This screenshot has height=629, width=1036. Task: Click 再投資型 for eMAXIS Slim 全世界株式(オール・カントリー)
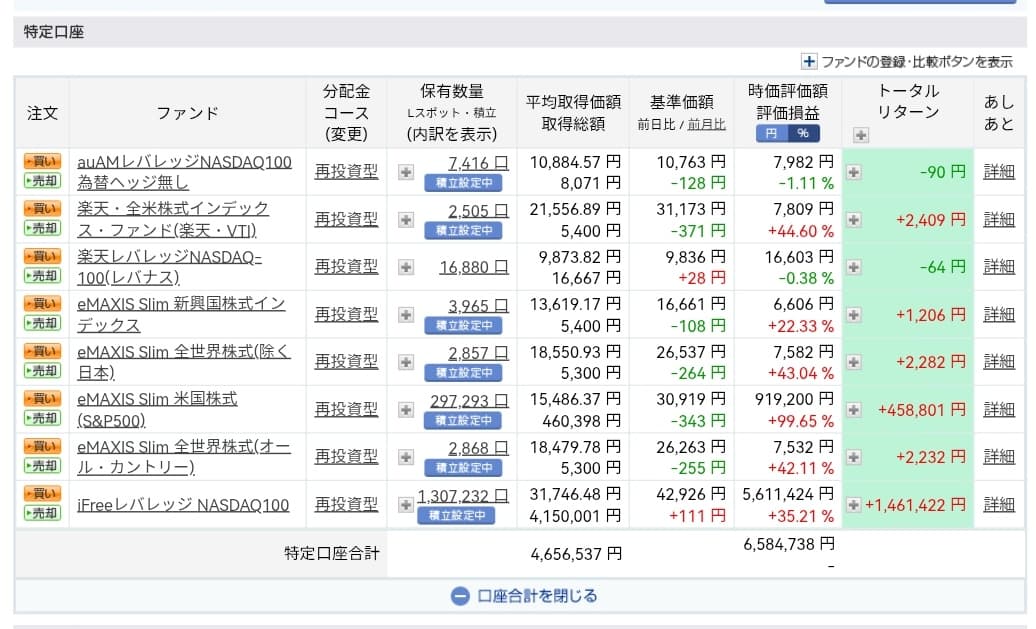tap(346, 456)
